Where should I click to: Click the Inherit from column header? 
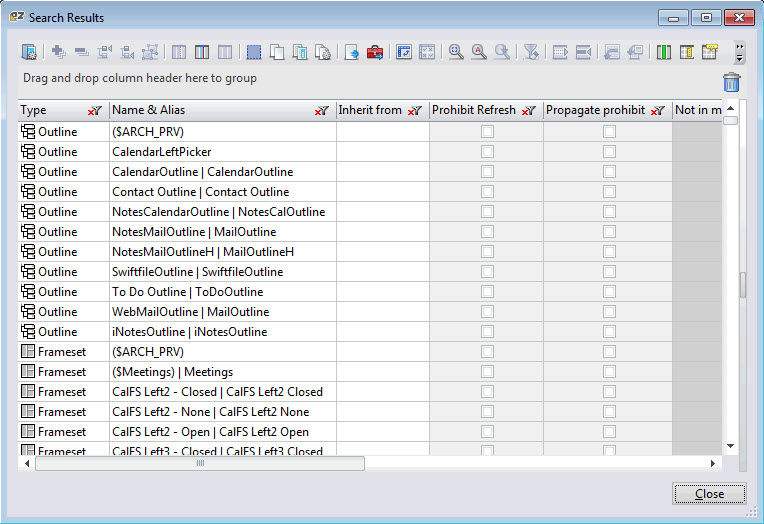(x=370, y=110)
